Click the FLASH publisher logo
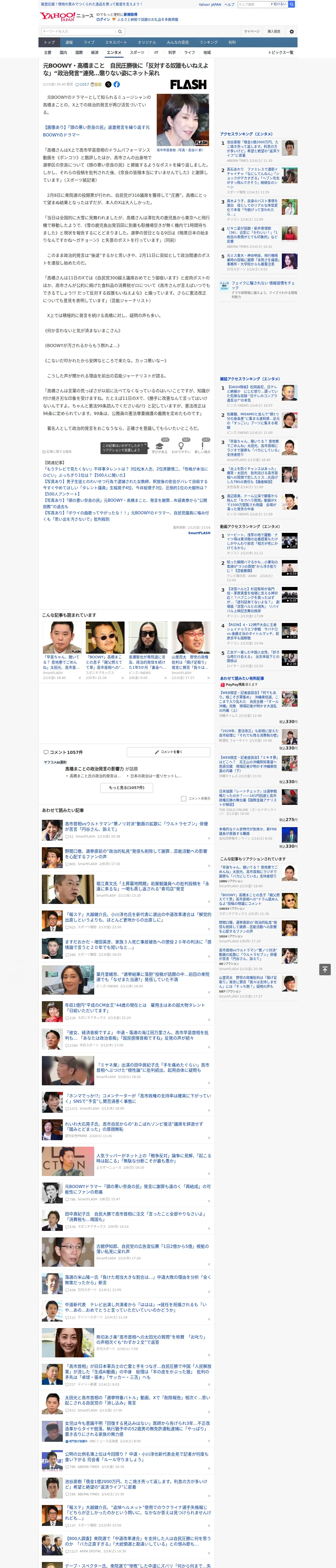Image resolution: width=336 pixels, height=1568 pixels. tap(188, 85)
